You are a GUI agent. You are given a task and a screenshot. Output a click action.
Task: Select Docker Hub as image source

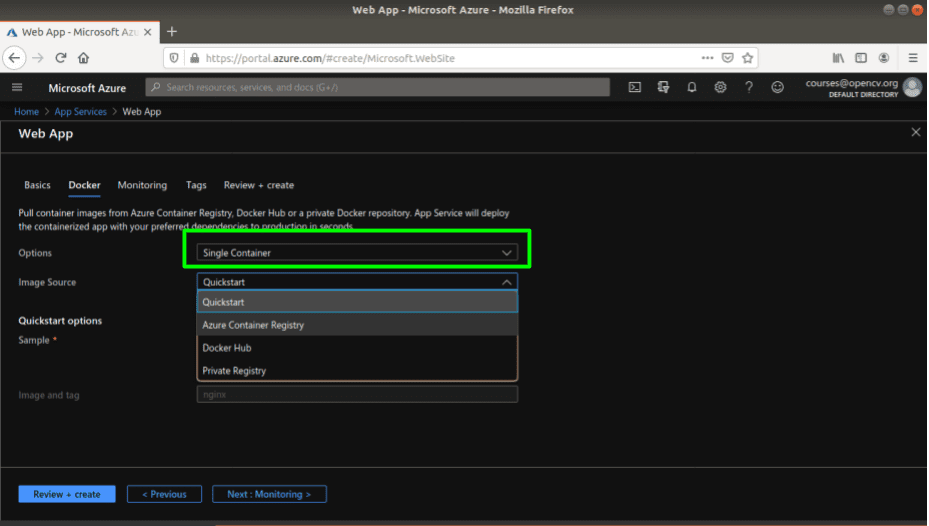point(357,348)
